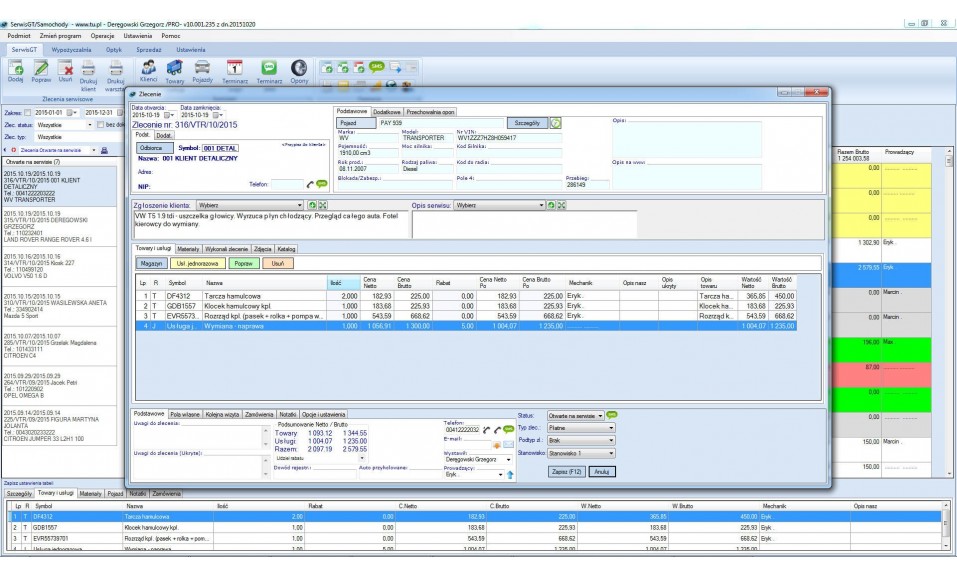Image resolution: width=957 pixels, height=577 pixels.
Task: Toggle the Zakres date range checkbox
Action: (27, 113)
